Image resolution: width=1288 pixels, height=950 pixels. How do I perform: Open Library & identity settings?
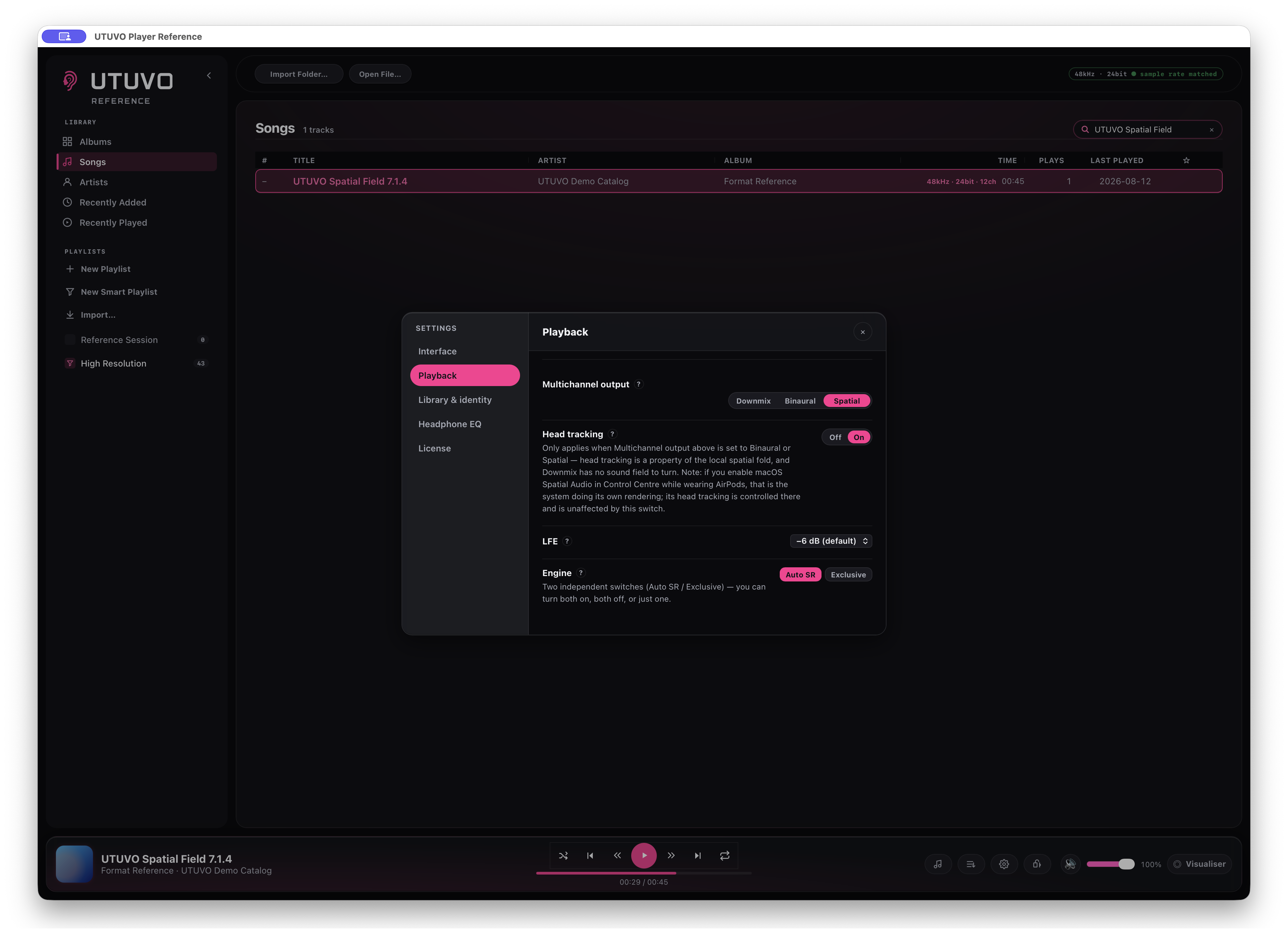point(464,400)
